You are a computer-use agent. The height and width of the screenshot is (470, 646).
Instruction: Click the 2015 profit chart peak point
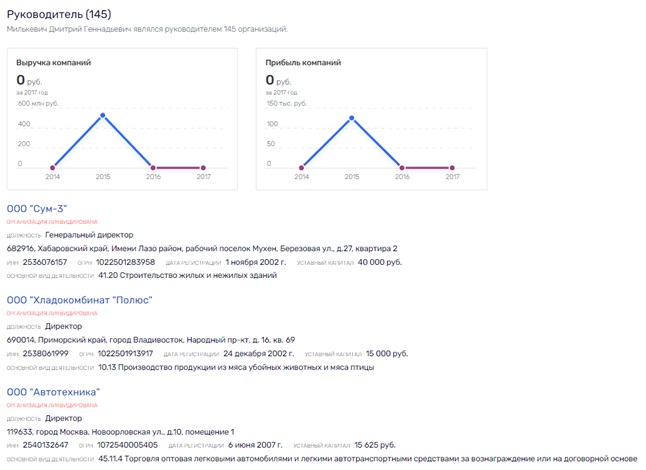coord(351,118)
